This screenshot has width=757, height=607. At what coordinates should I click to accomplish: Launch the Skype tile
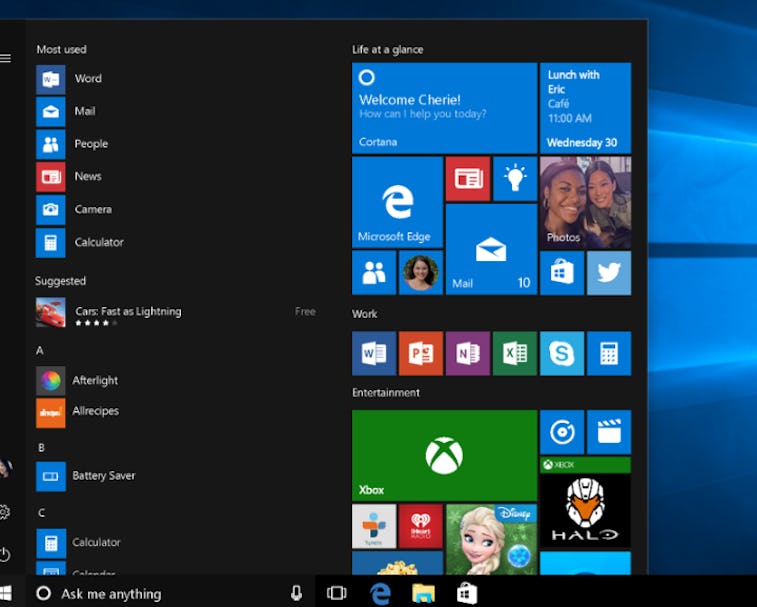pyautogui.click(x=562, y=353)
